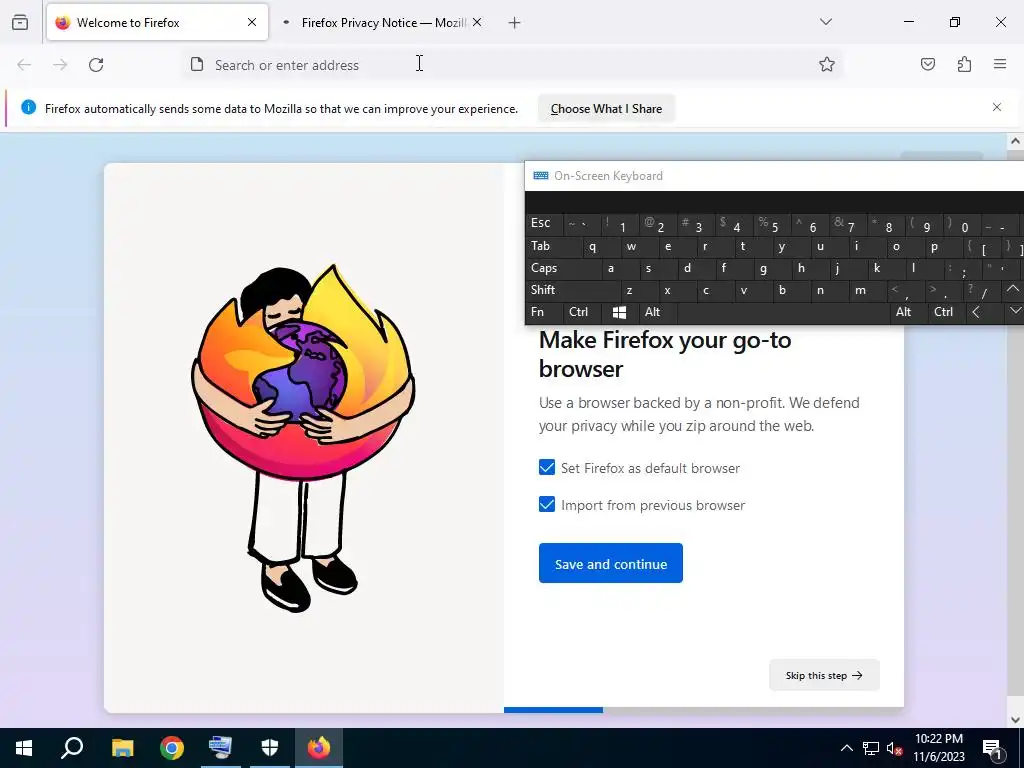Open On-Screen Keyboard app in taskbar
Image resolution: width=1024 pixels, height=768 pixels.
click(220, 748)
